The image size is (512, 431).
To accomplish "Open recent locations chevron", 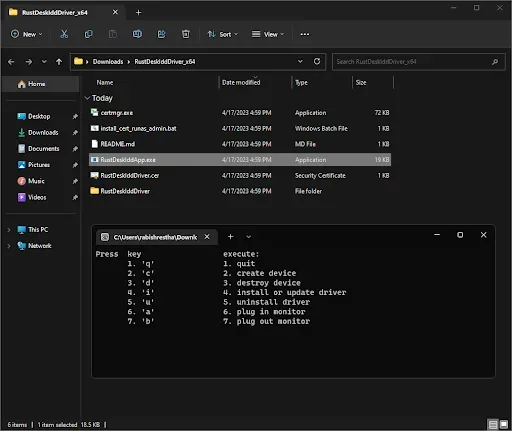I will 44,62.
